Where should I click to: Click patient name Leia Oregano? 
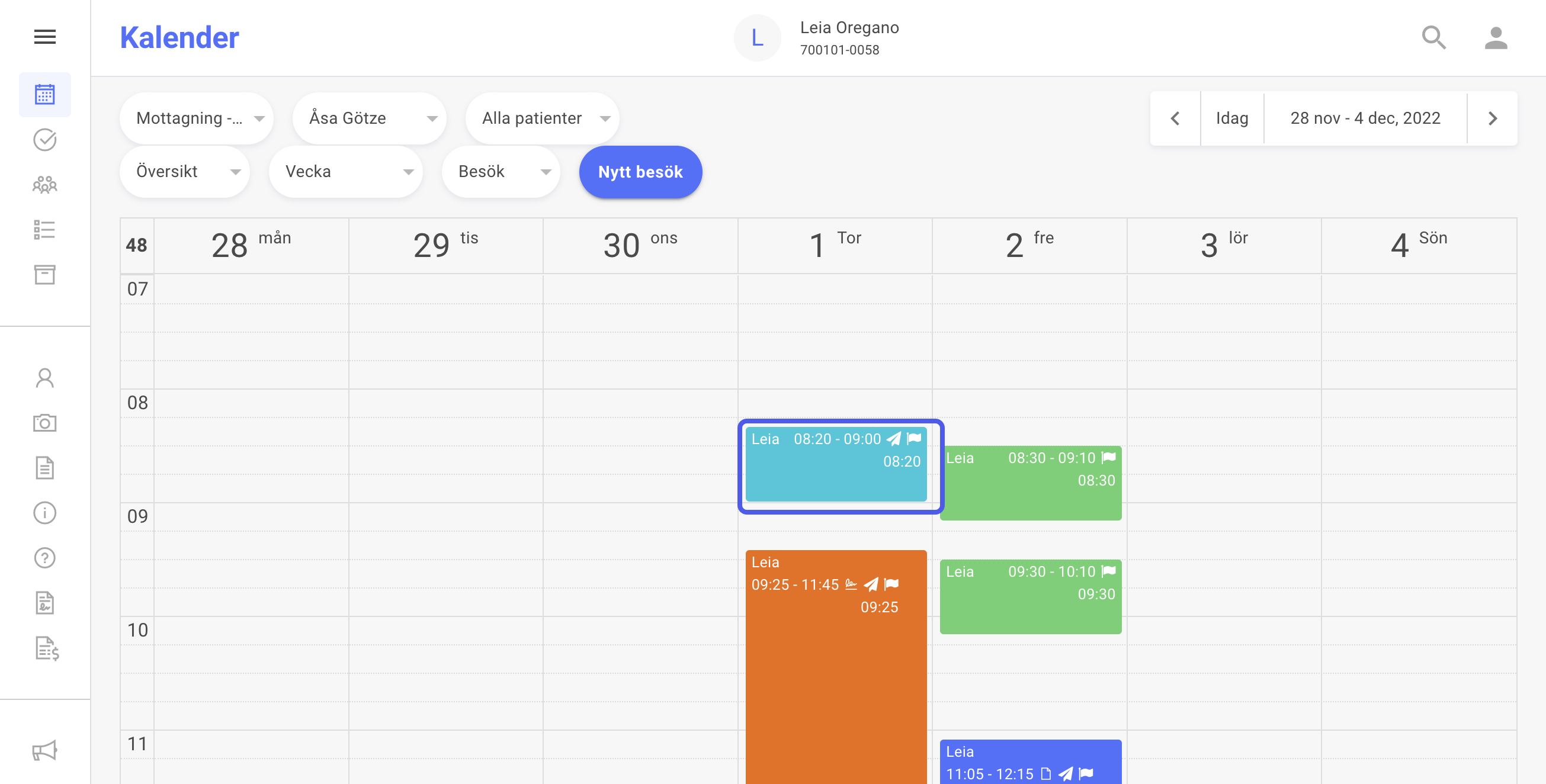click(849, 28)
